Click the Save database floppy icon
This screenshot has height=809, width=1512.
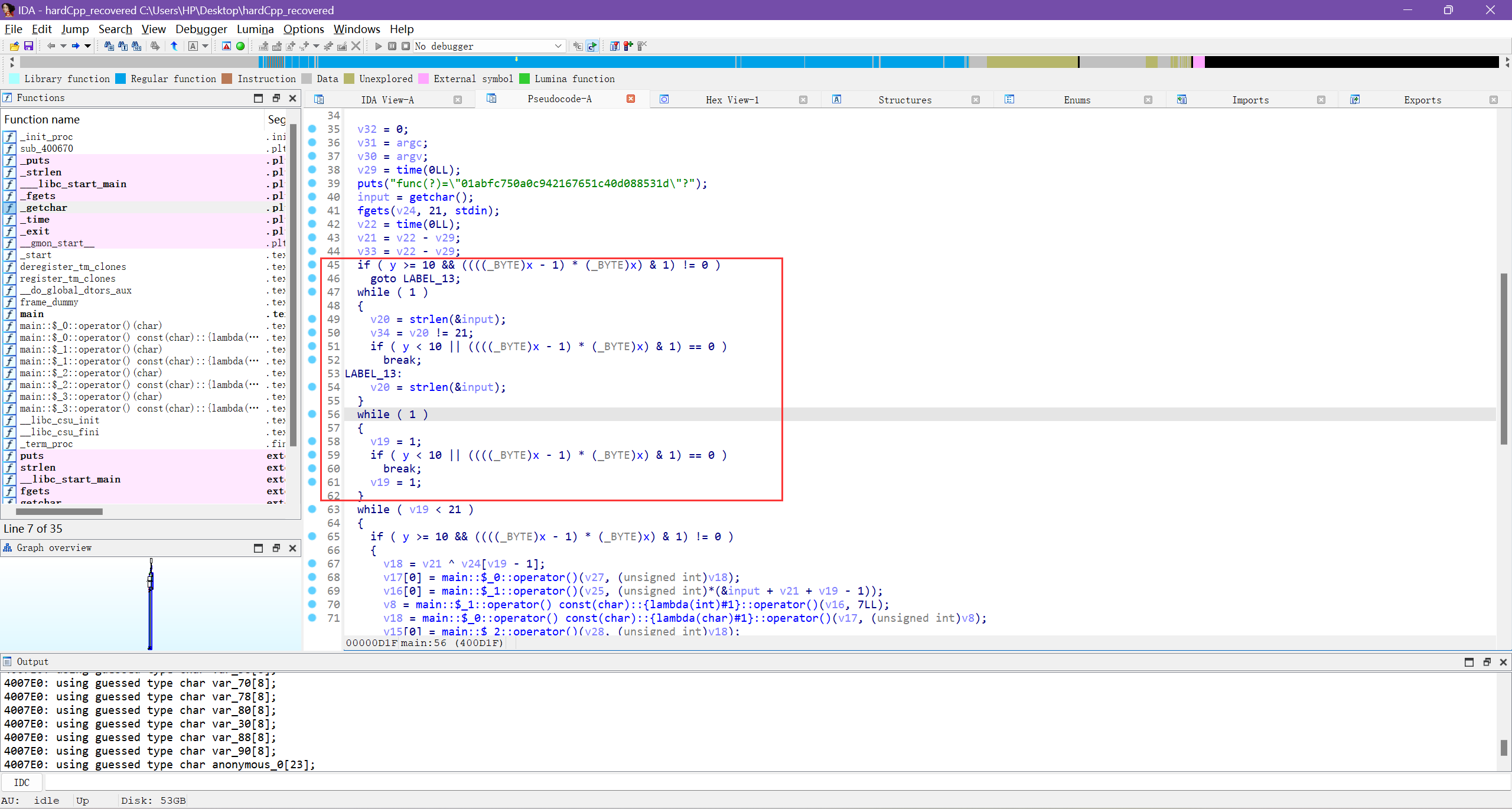[28, 46]
